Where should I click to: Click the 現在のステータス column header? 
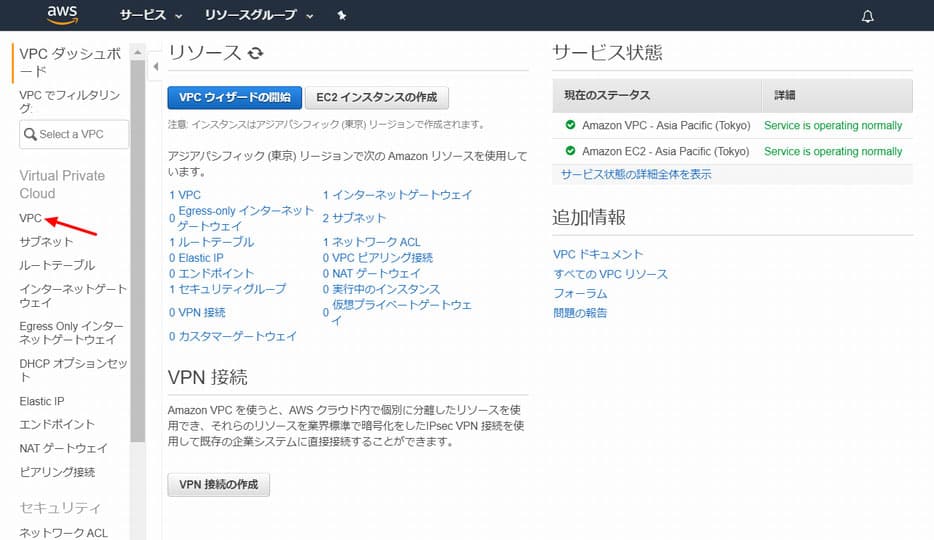pos(657,95)
